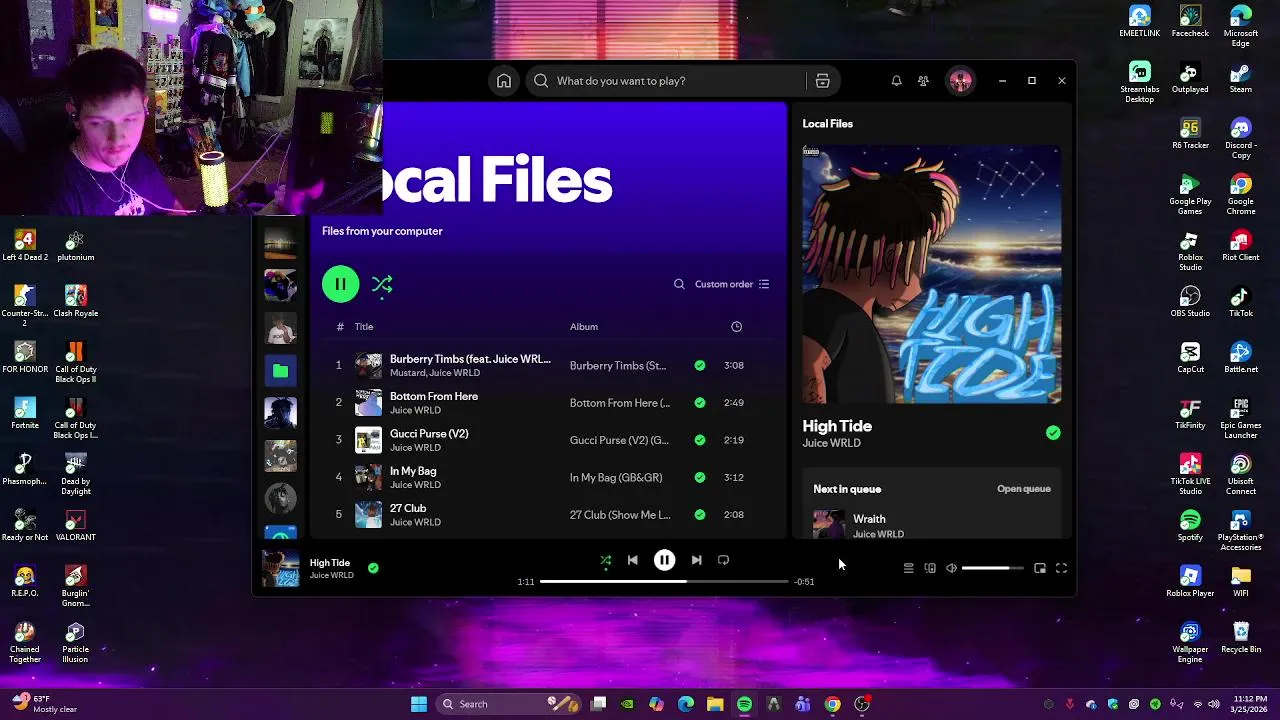Click Spotify icon in taskbar

[x=744, y=704]
